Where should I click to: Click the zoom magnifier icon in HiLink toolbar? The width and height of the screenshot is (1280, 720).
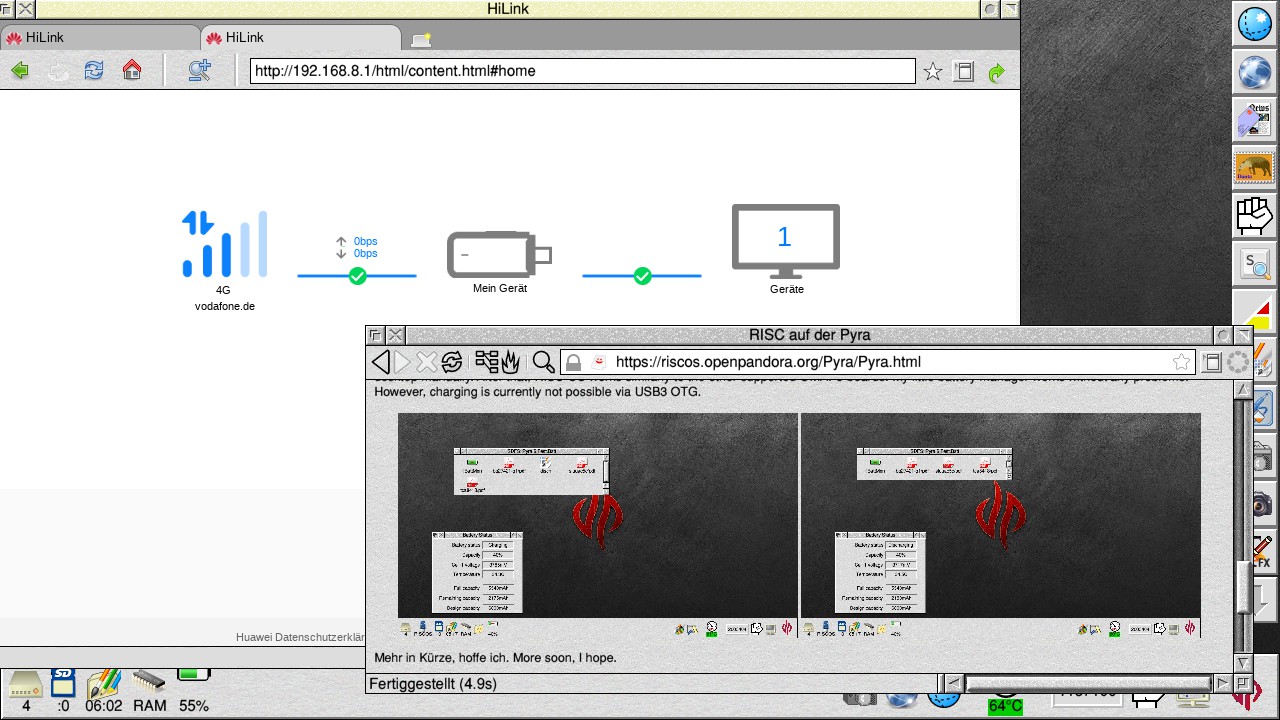[200, 71]
